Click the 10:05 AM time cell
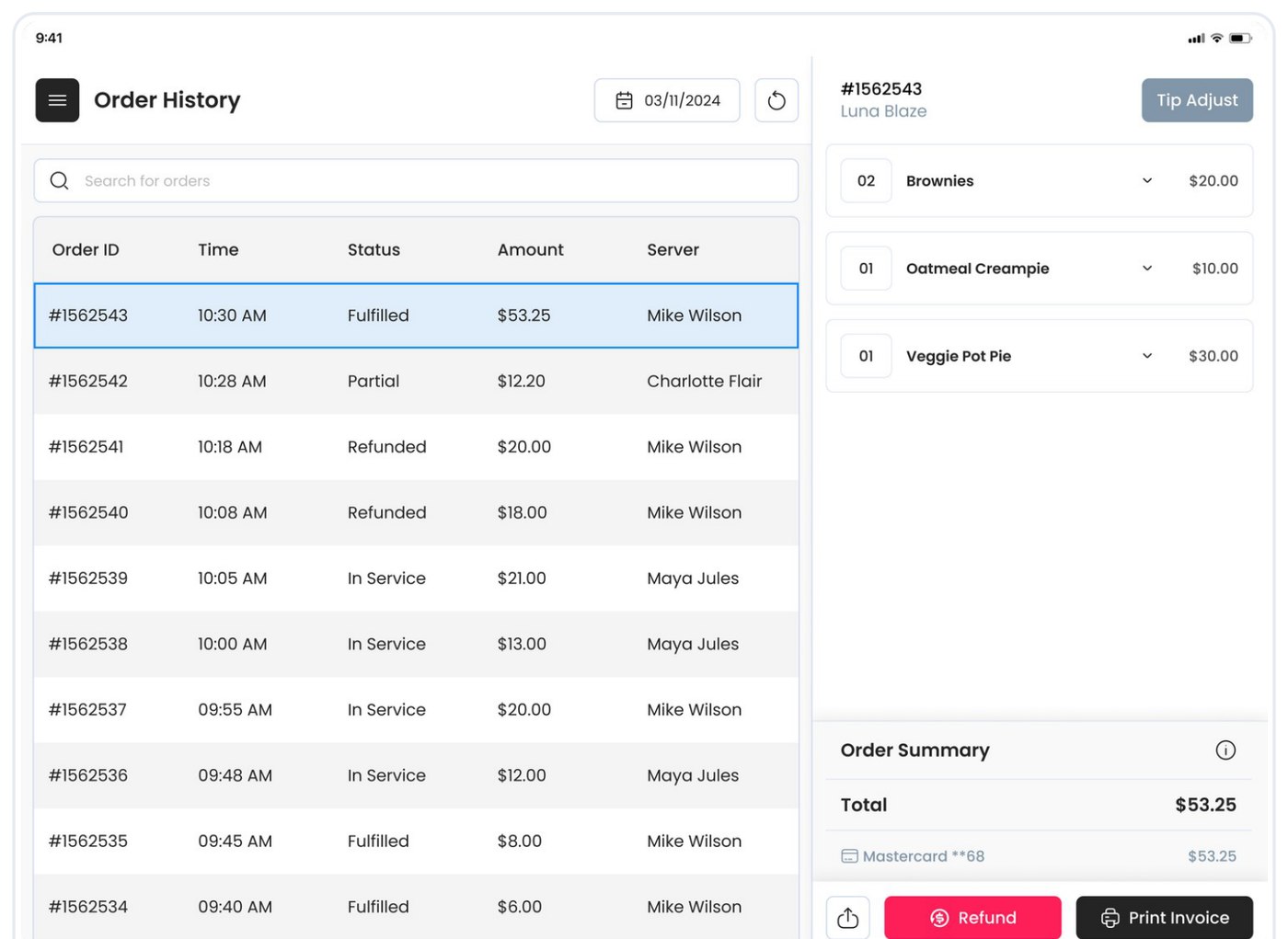The height and width of the screenshot is (939, 1288). tap(233, 578)
